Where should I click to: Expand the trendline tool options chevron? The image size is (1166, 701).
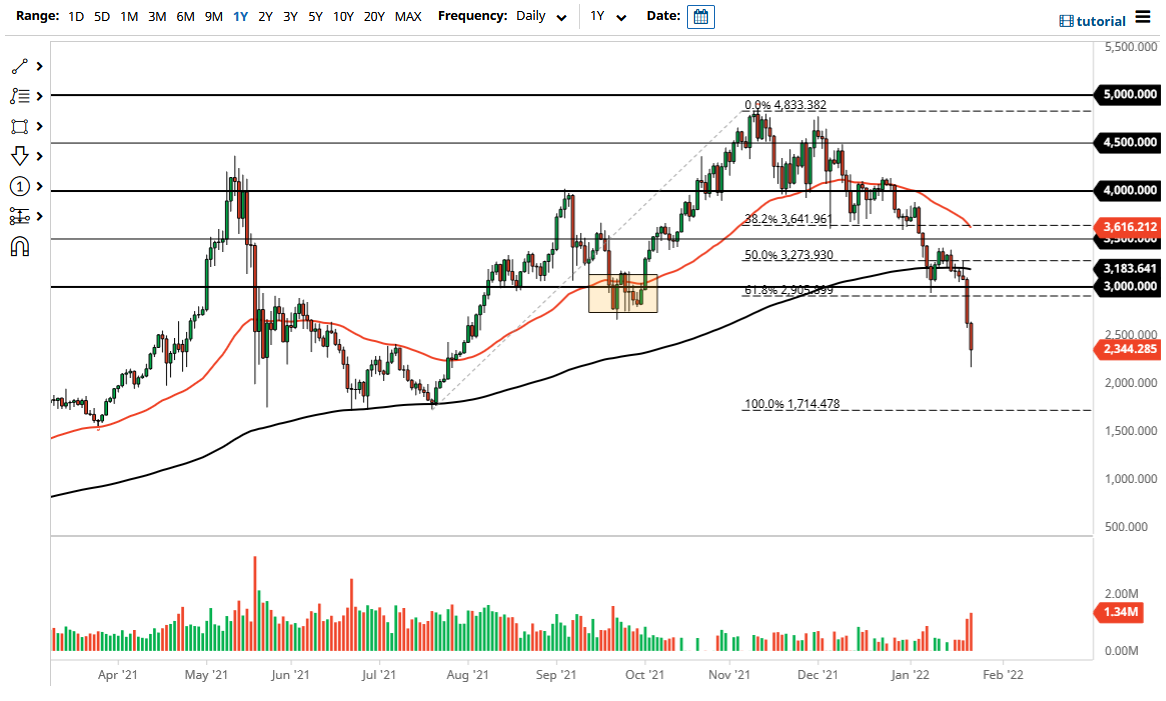click(38, 66)
